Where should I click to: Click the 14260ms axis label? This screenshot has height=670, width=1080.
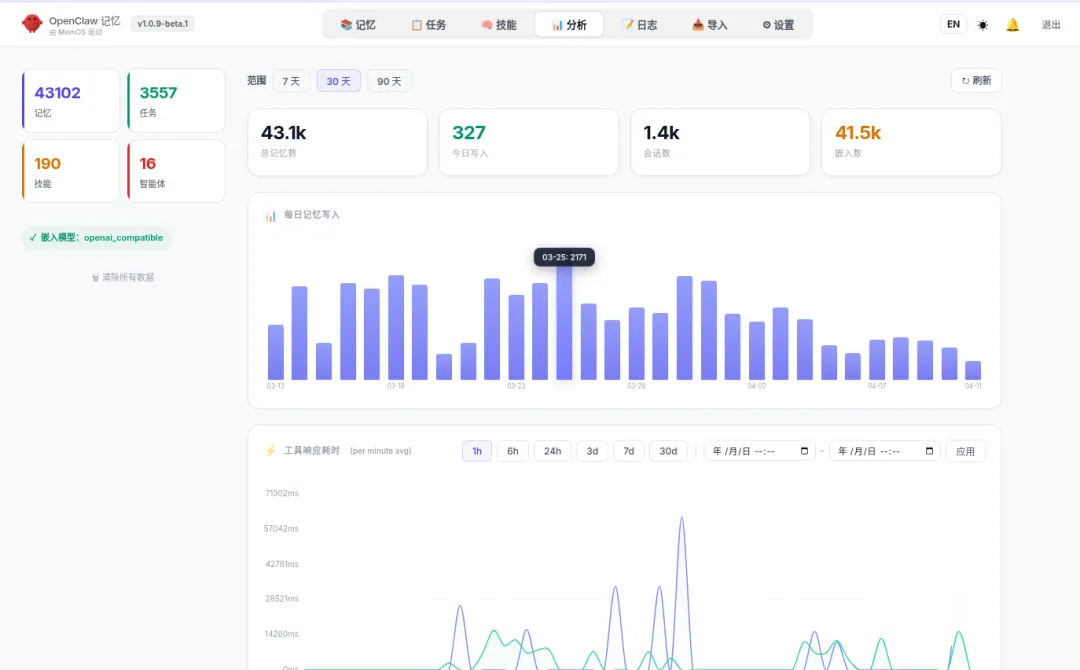pos(281,634)
